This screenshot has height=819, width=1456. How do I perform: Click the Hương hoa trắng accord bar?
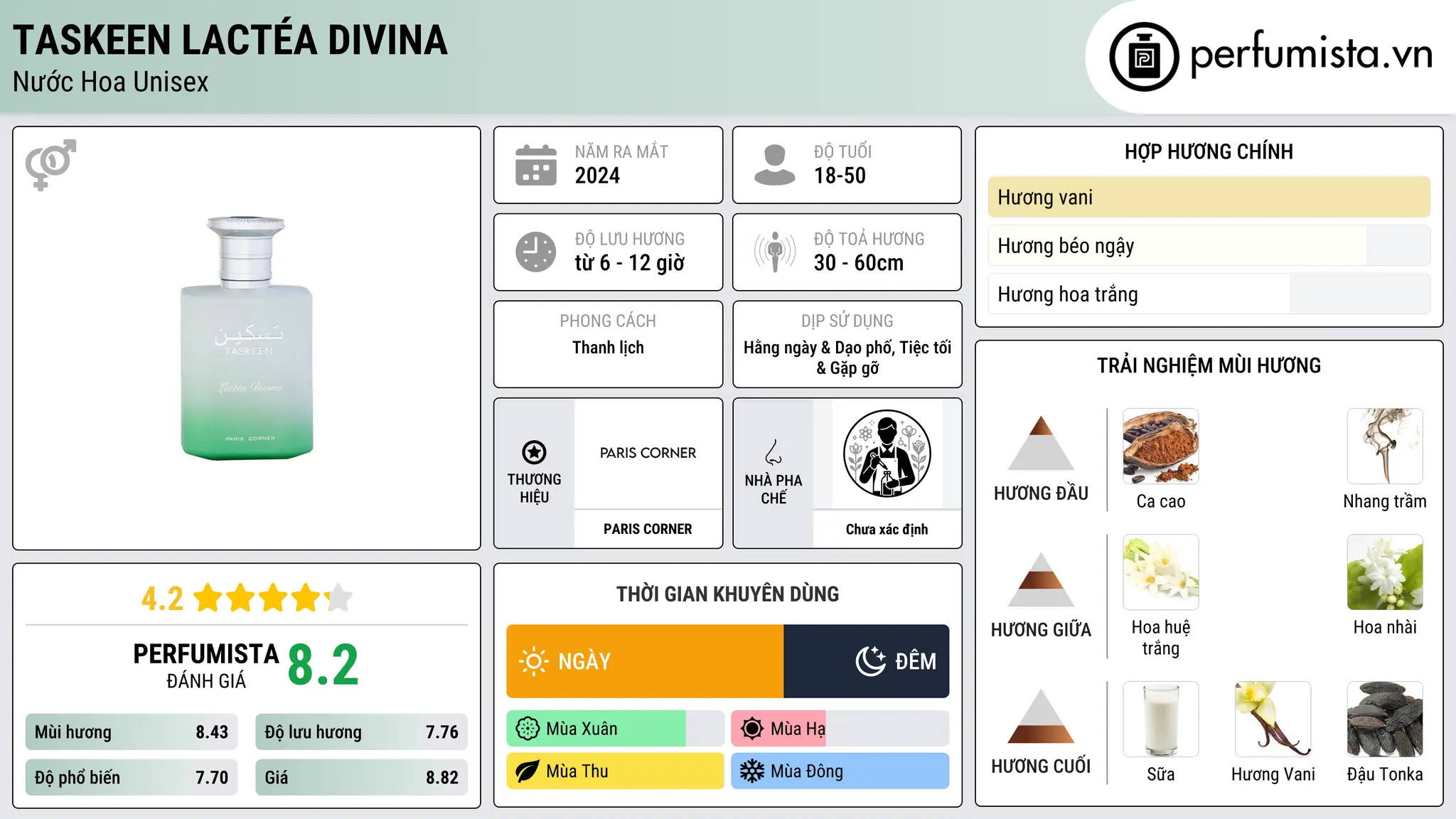[1209, 294]
